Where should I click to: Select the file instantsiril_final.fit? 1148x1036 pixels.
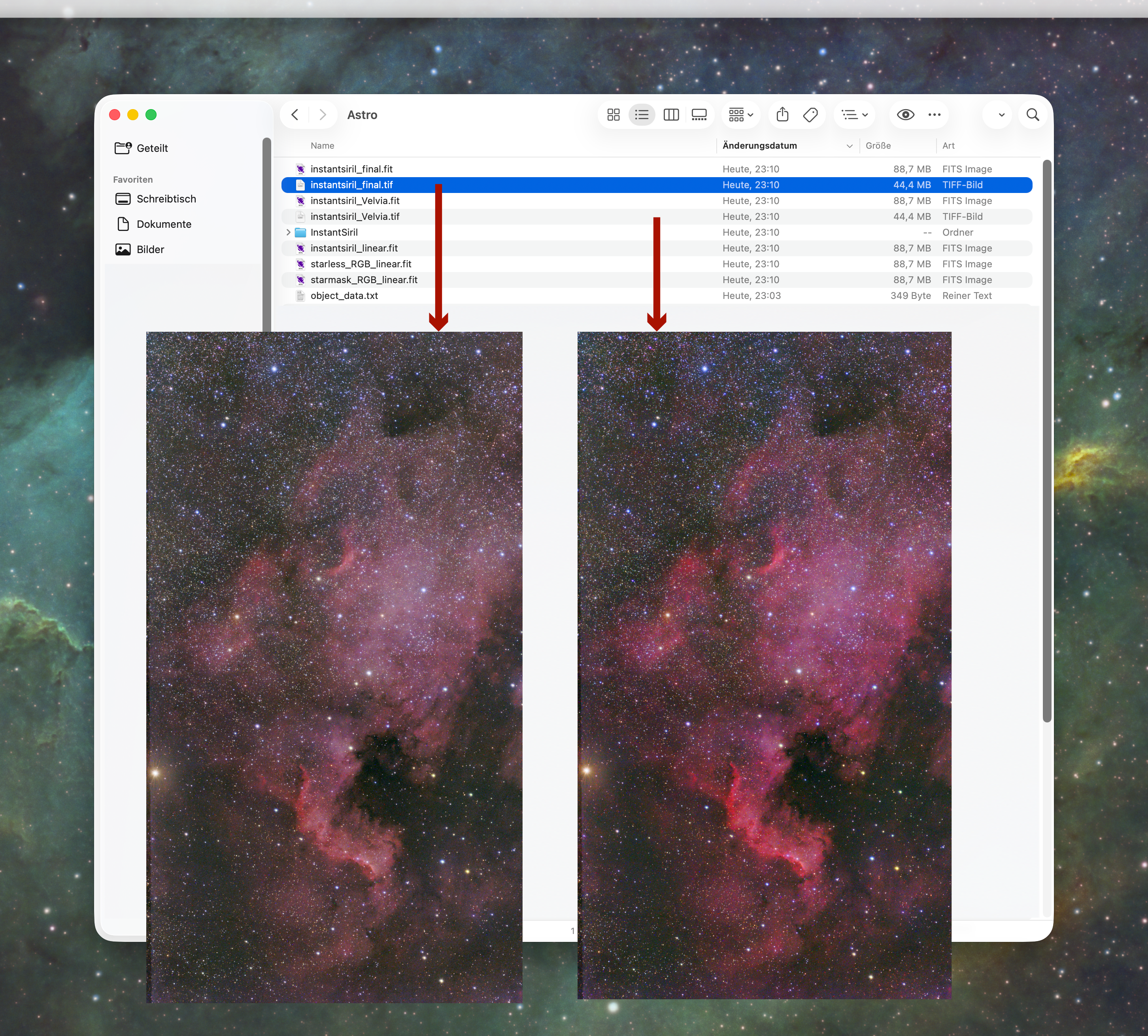pos(657,169)
